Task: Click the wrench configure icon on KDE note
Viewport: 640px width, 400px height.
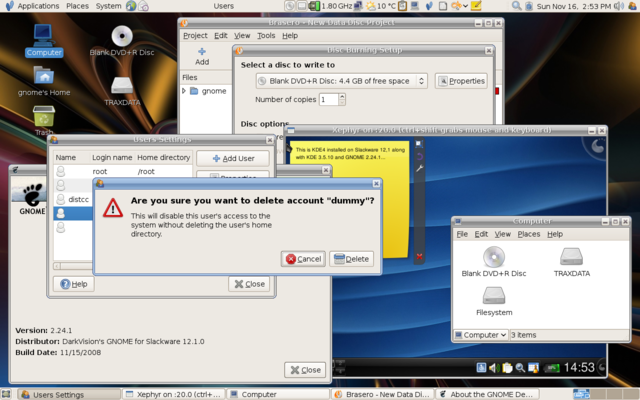Action: pyautogui.click(x=419, y=168)
